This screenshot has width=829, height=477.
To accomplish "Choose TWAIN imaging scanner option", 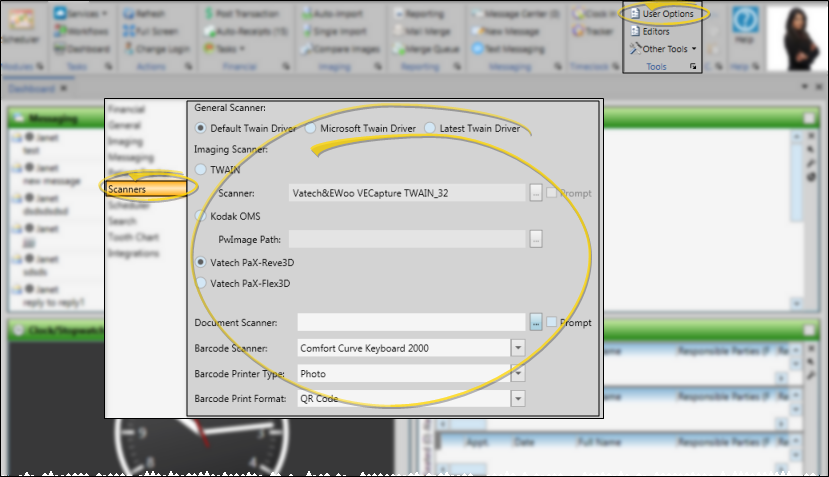I will coord(200,170).
